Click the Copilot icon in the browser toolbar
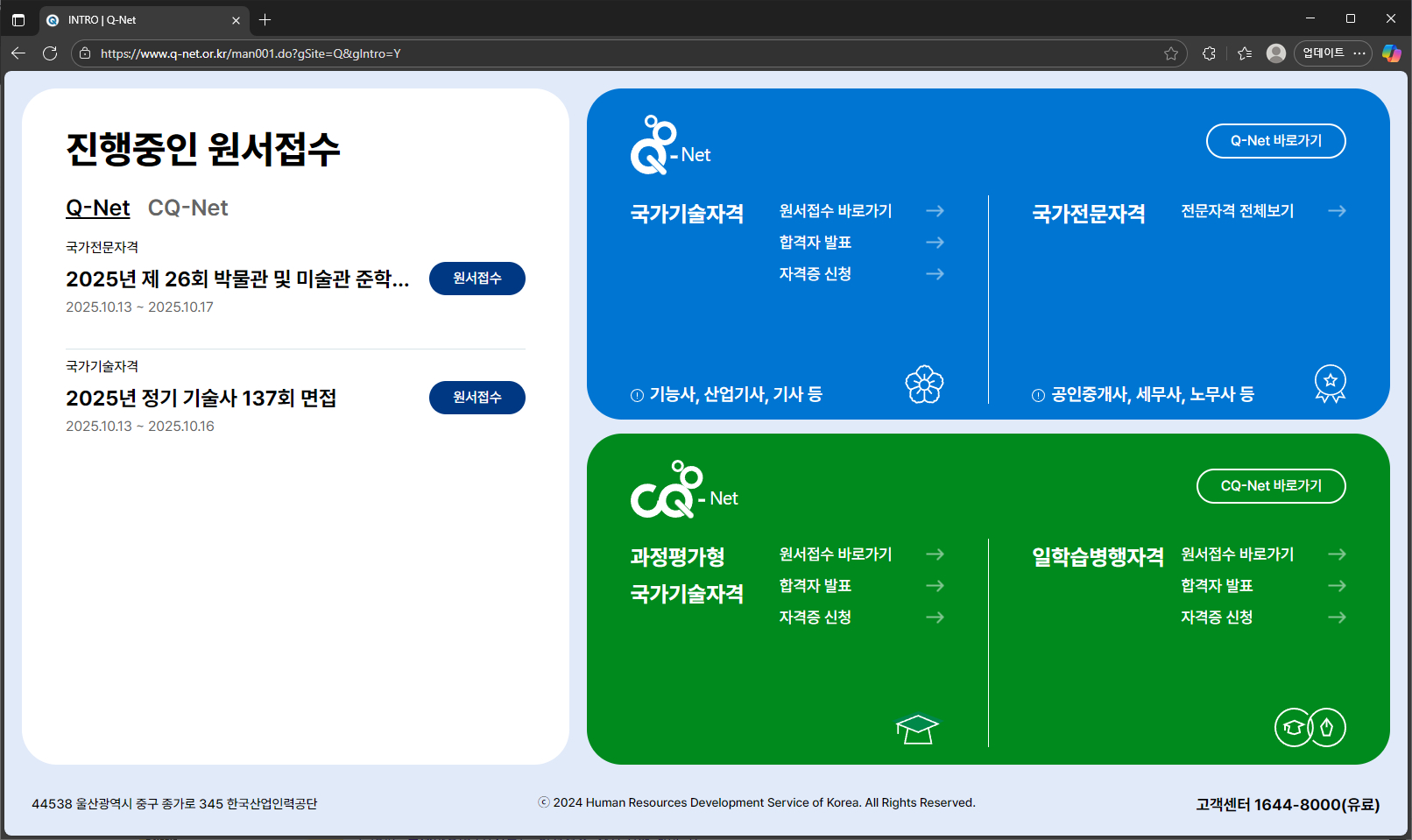Viewport: 1412px width, 840px height. click(x=1391, y=53)
